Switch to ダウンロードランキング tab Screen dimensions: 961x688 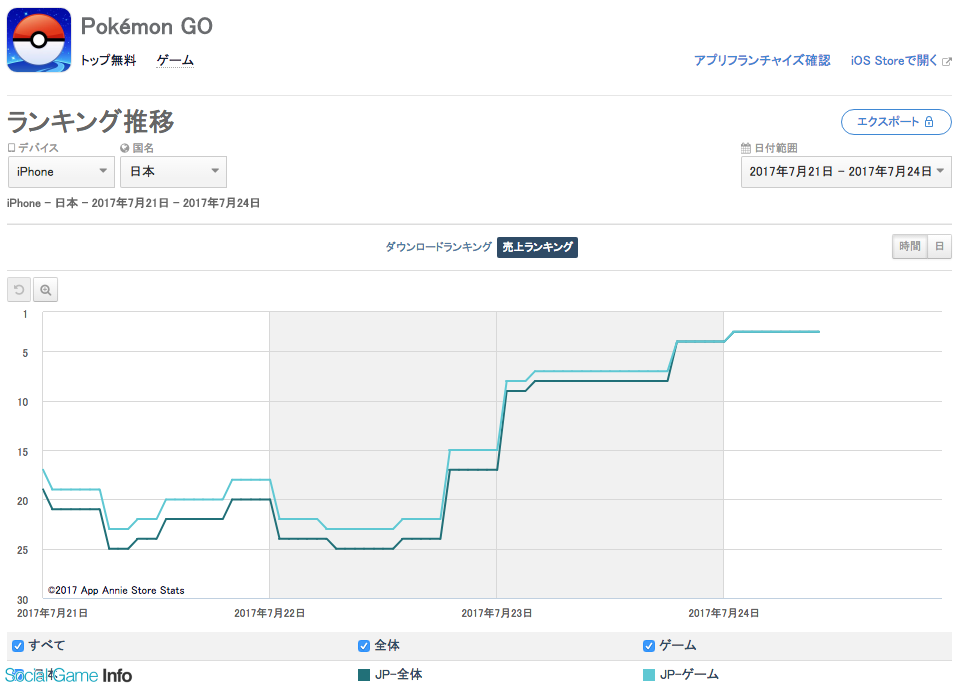pyautogui.click(x=438, y=247)
